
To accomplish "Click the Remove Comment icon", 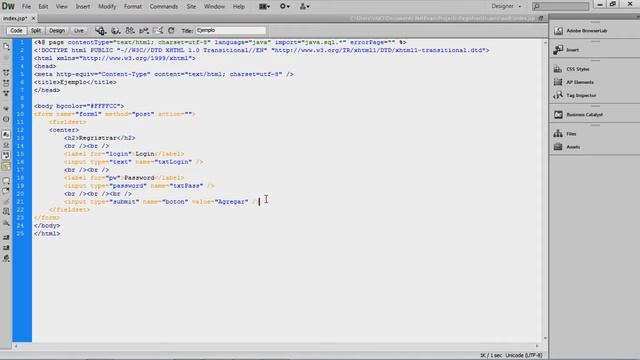I will [x=6, y=191].
